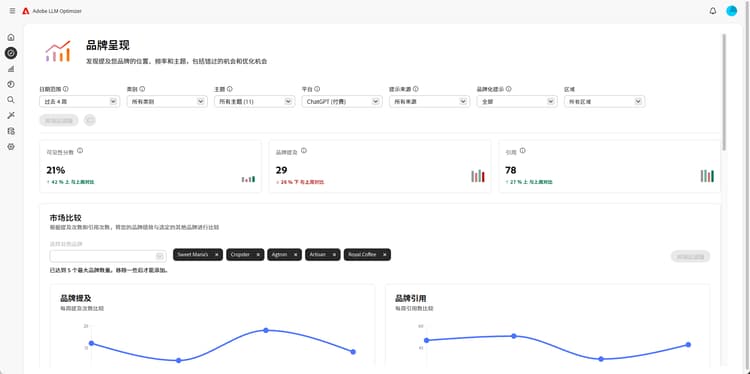Viewport: 750px width, 374px height.
Task: Select the Royal Coffee tag label
Action: (361, 255)
